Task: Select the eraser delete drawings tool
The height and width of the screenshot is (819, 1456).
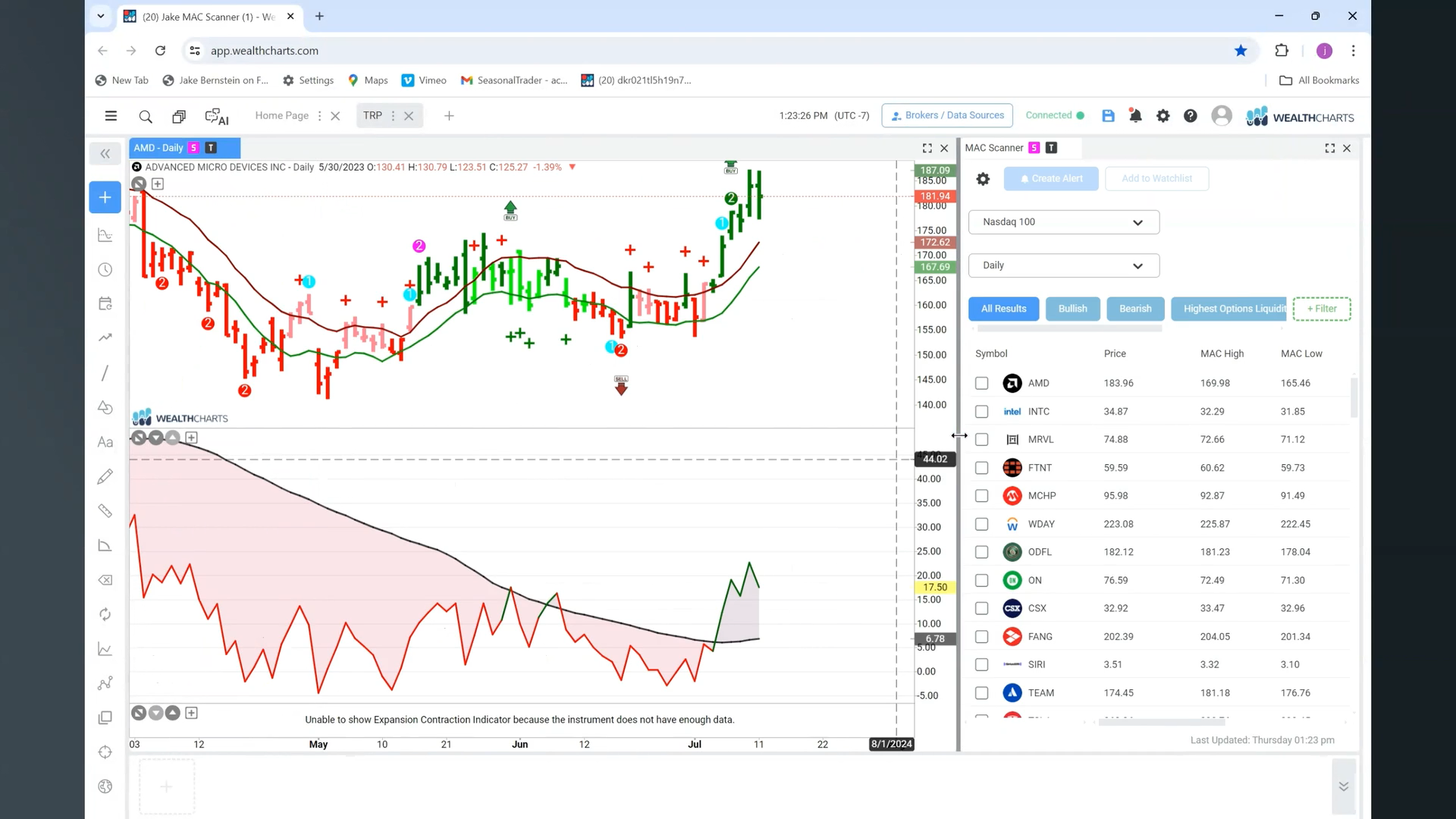Action: click(105, 580)
